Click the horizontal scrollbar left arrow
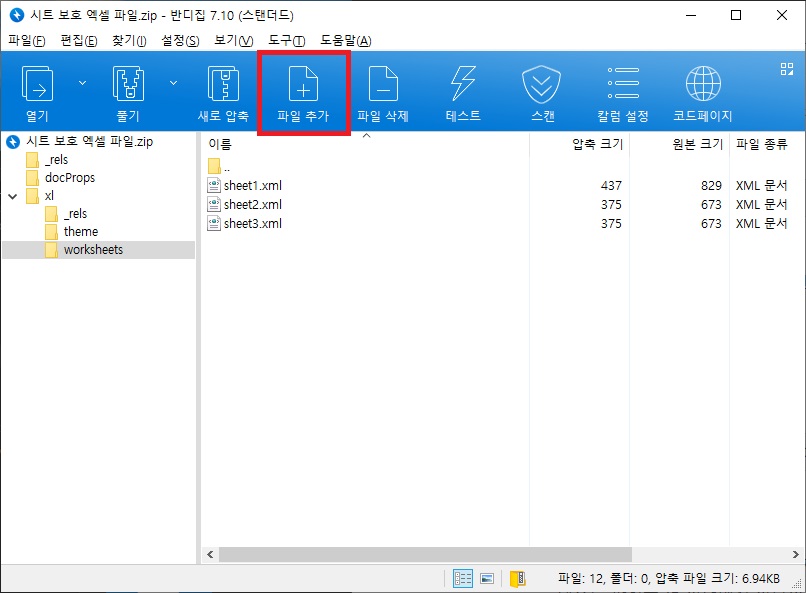 tap(210, 554)
